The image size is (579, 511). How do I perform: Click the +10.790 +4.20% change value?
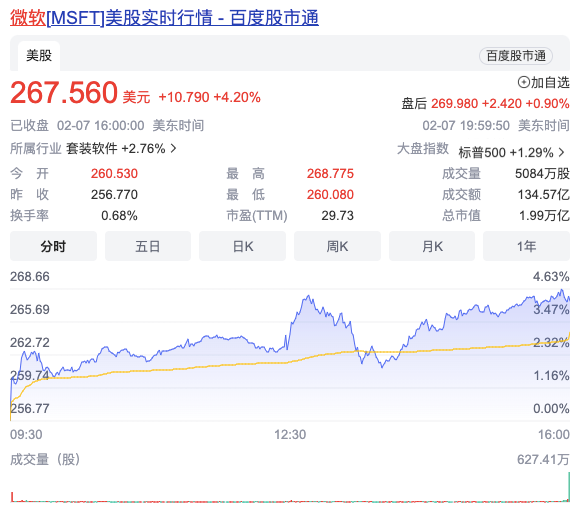tap(209, 97)
